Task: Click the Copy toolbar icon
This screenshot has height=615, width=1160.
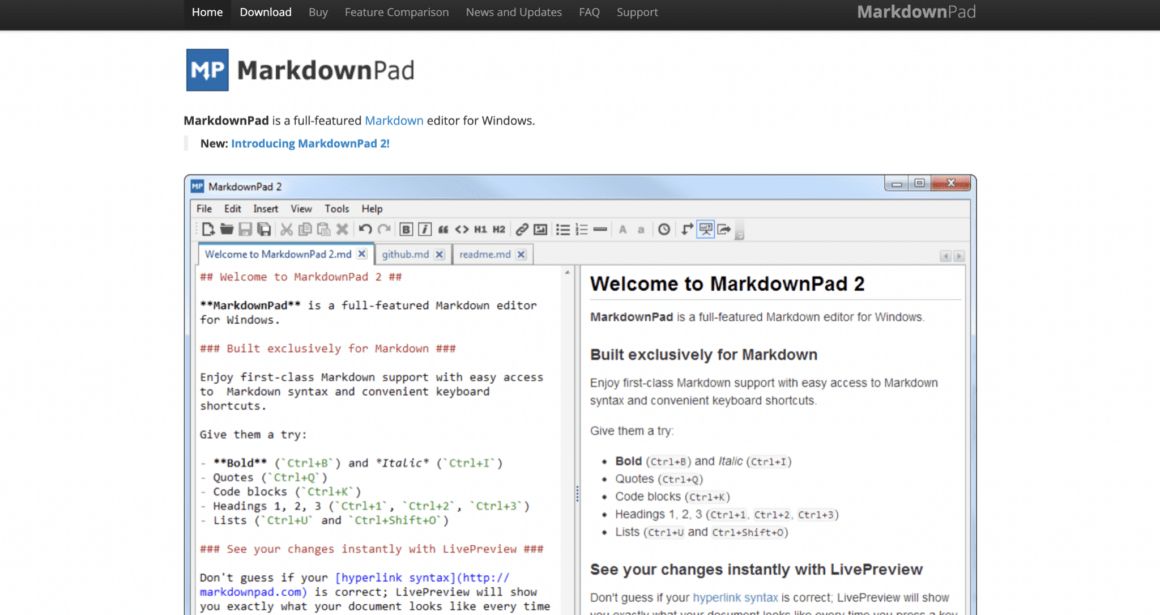Action: [x=305, y=229]
